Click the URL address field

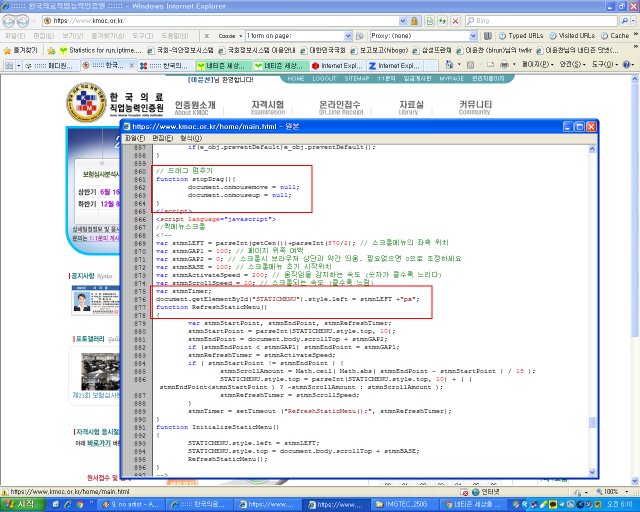[x=222, y=21]
